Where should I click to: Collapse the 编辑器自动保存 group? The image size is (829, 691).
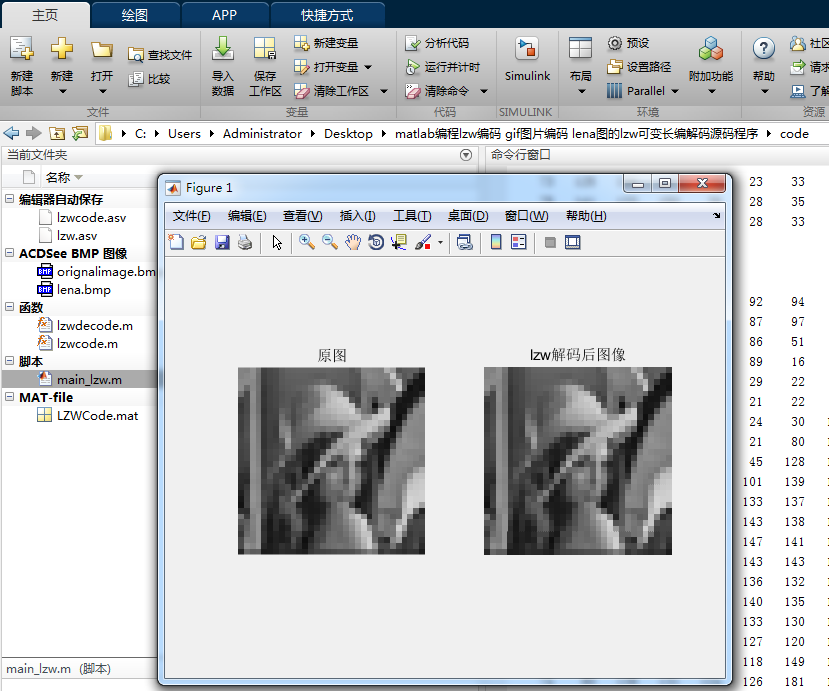pos(9,199)
